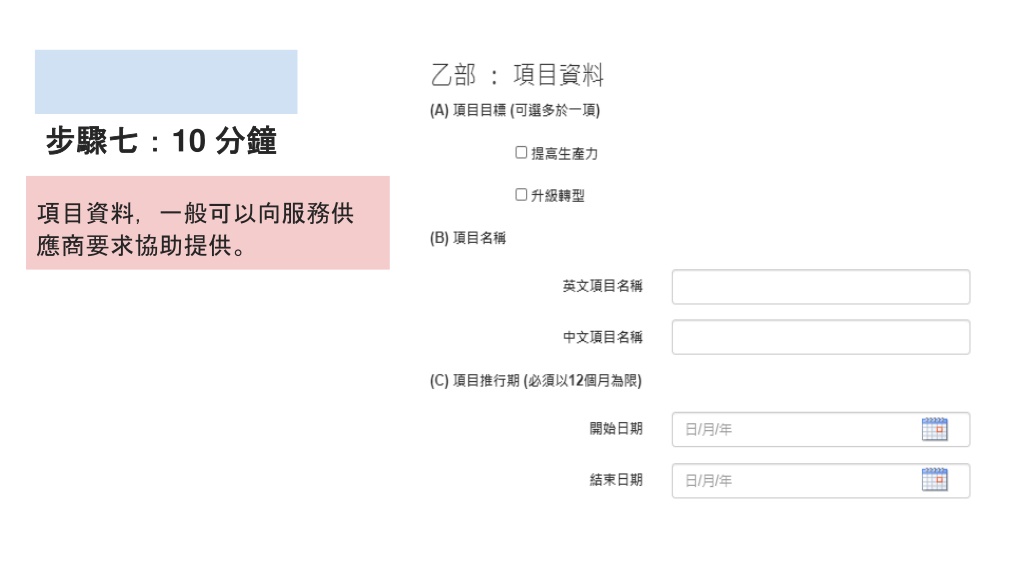Select the light blue rectangle

(166, 82)
